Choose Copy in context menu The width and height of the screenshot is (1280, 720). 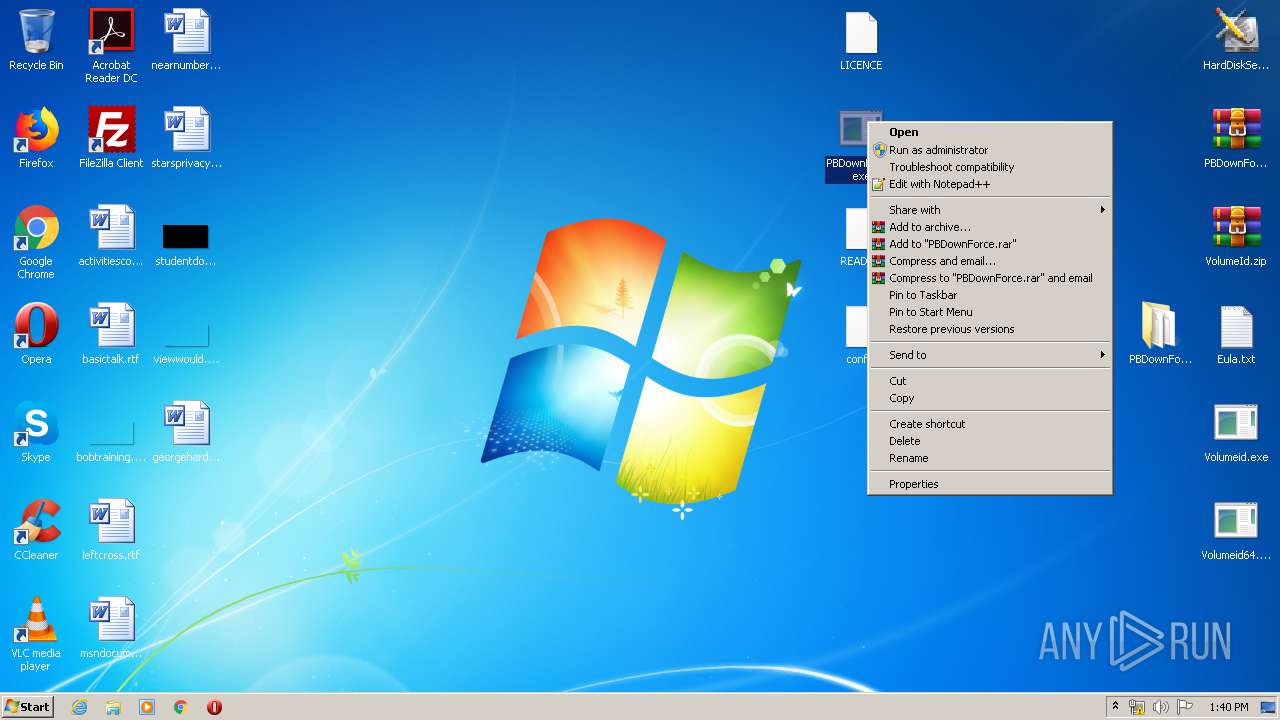point(990,398)
